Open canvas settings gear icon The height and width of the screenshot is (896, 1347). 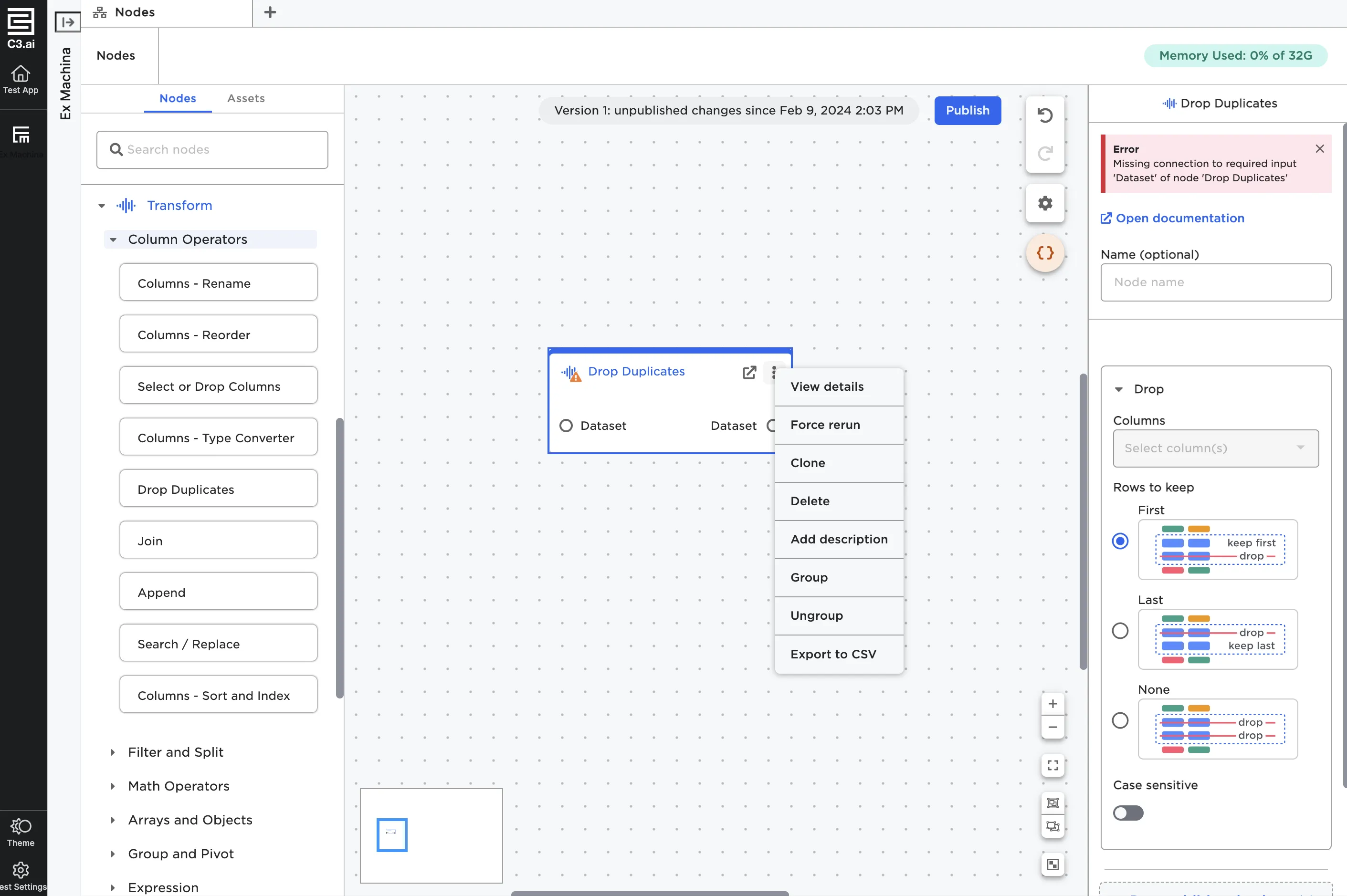click(1044, 203)
